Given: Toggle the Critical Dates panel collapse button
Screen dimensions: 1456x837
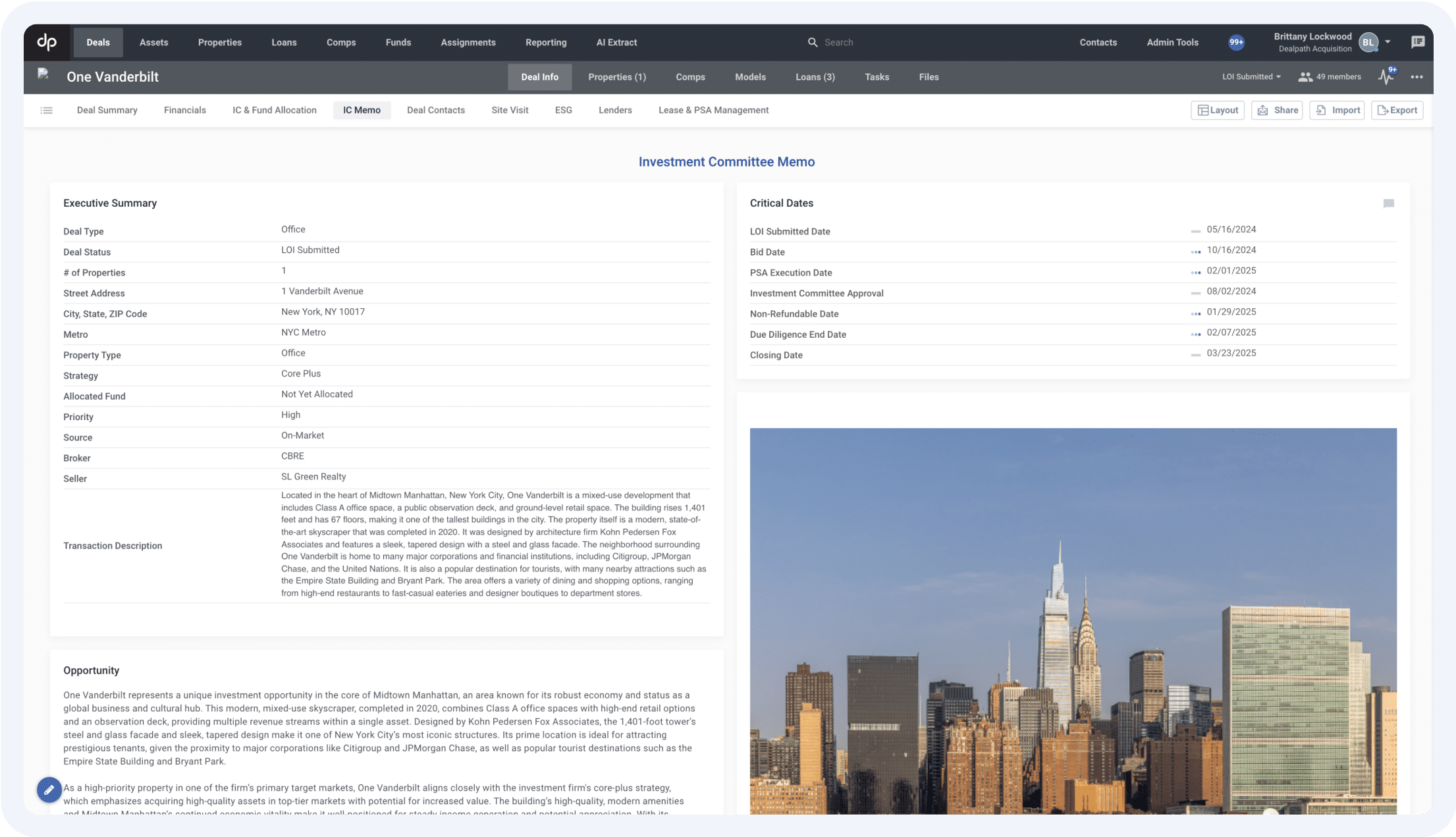Looking at the screenshot, I should tap(1388, 203).
